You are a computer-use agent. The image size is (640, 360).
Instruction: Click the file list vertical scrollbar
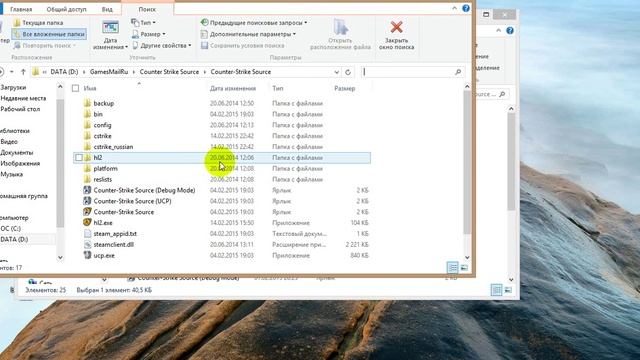tap(467, 162)
